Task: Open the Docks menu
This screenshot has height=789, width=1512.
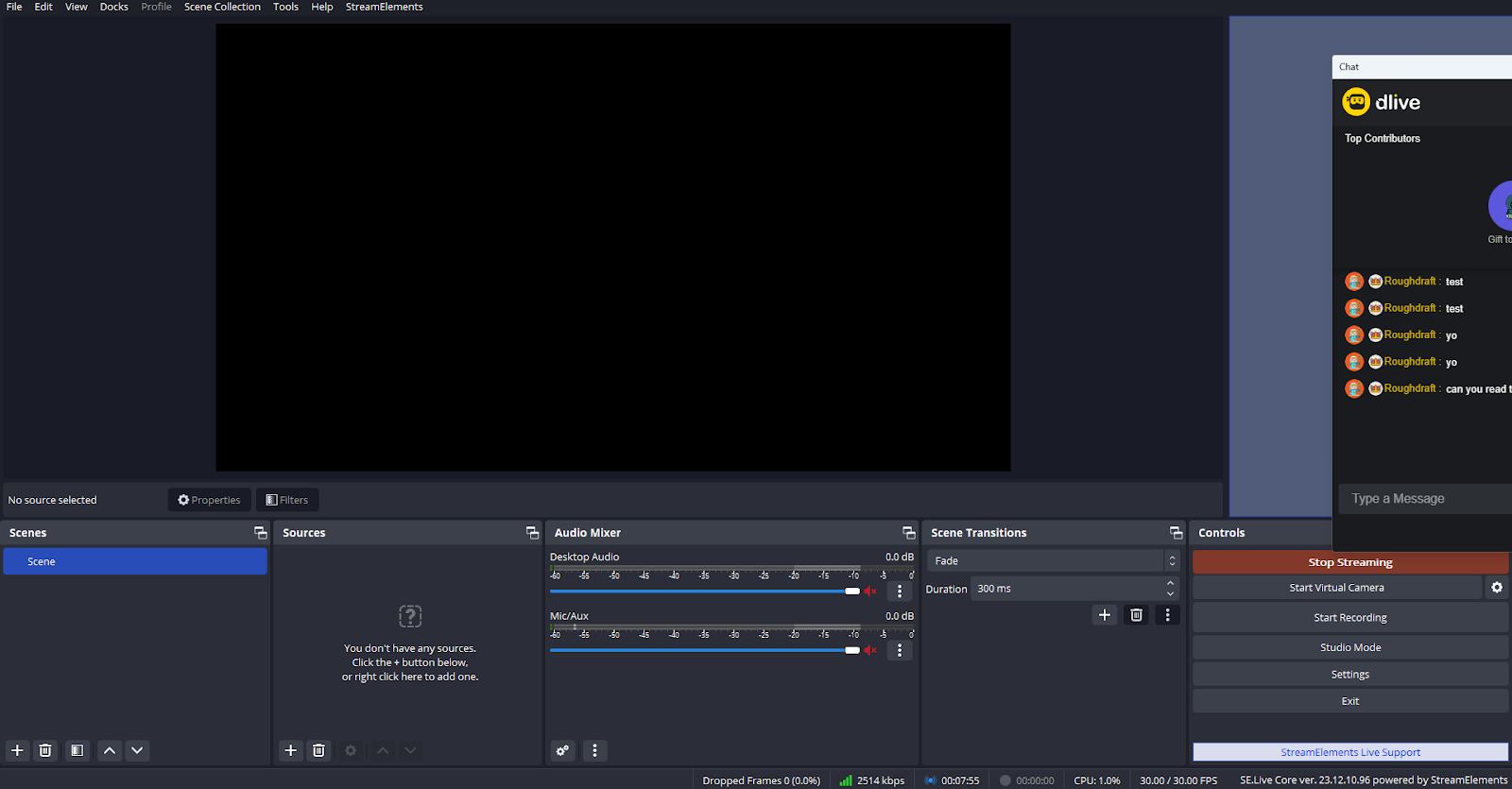Action: pos(113,7)
